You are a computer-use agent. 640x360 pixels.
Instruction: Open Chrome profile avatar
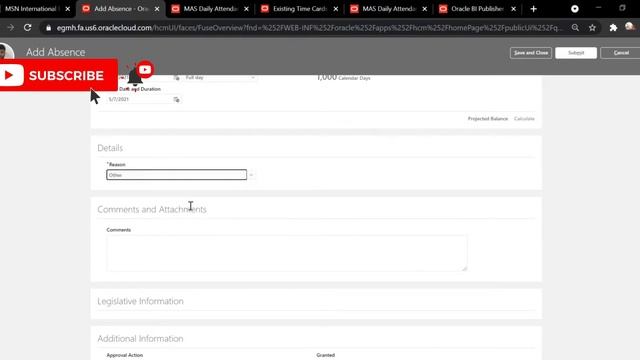click(629, 27)
